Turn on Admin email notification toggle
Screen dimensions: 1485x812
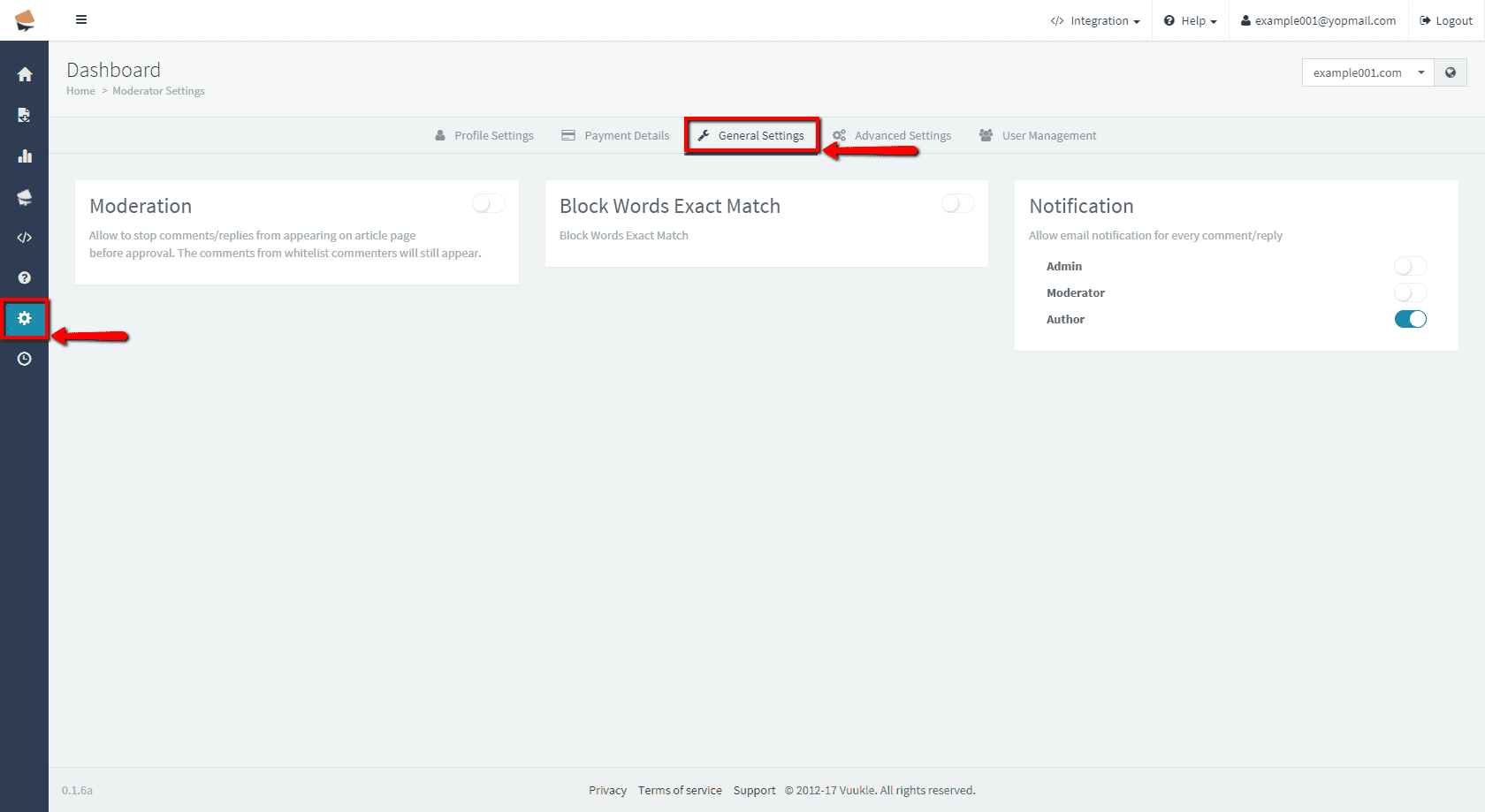click(1410, 266)
